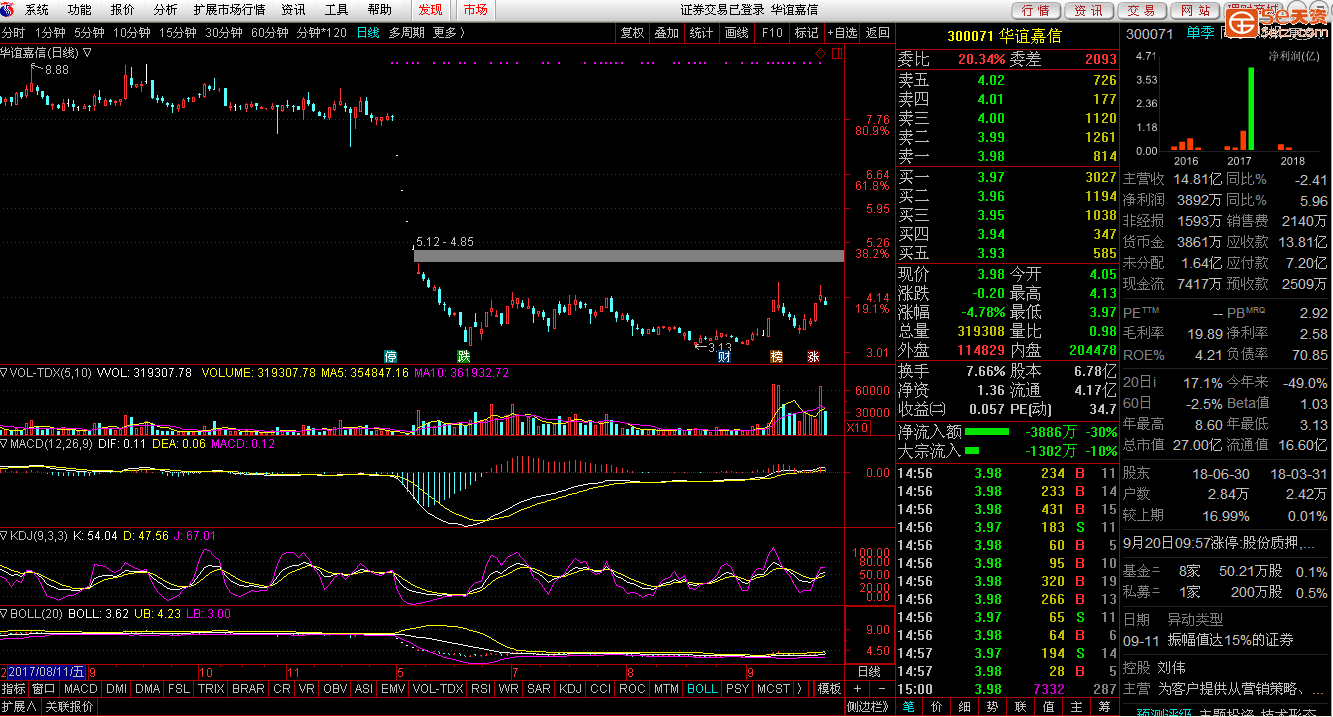Screen dimensions: 1333x717
Task: Click the red rectangle icon atop chart
Action: pyautogui.click(x=835, y=52)
